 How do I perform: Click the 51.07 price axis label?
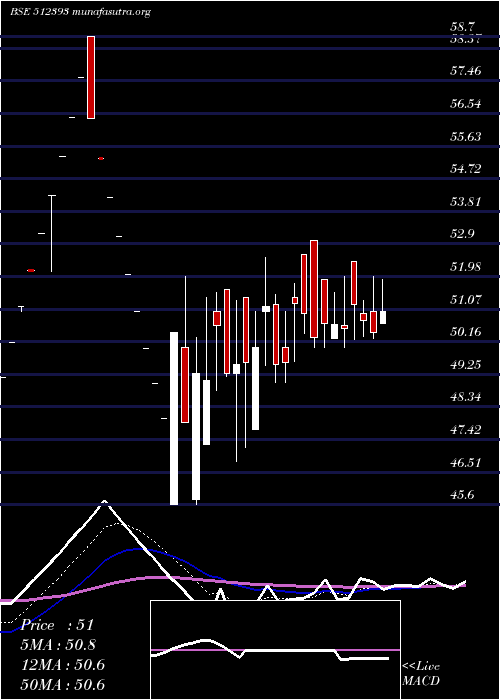point(466,300)
